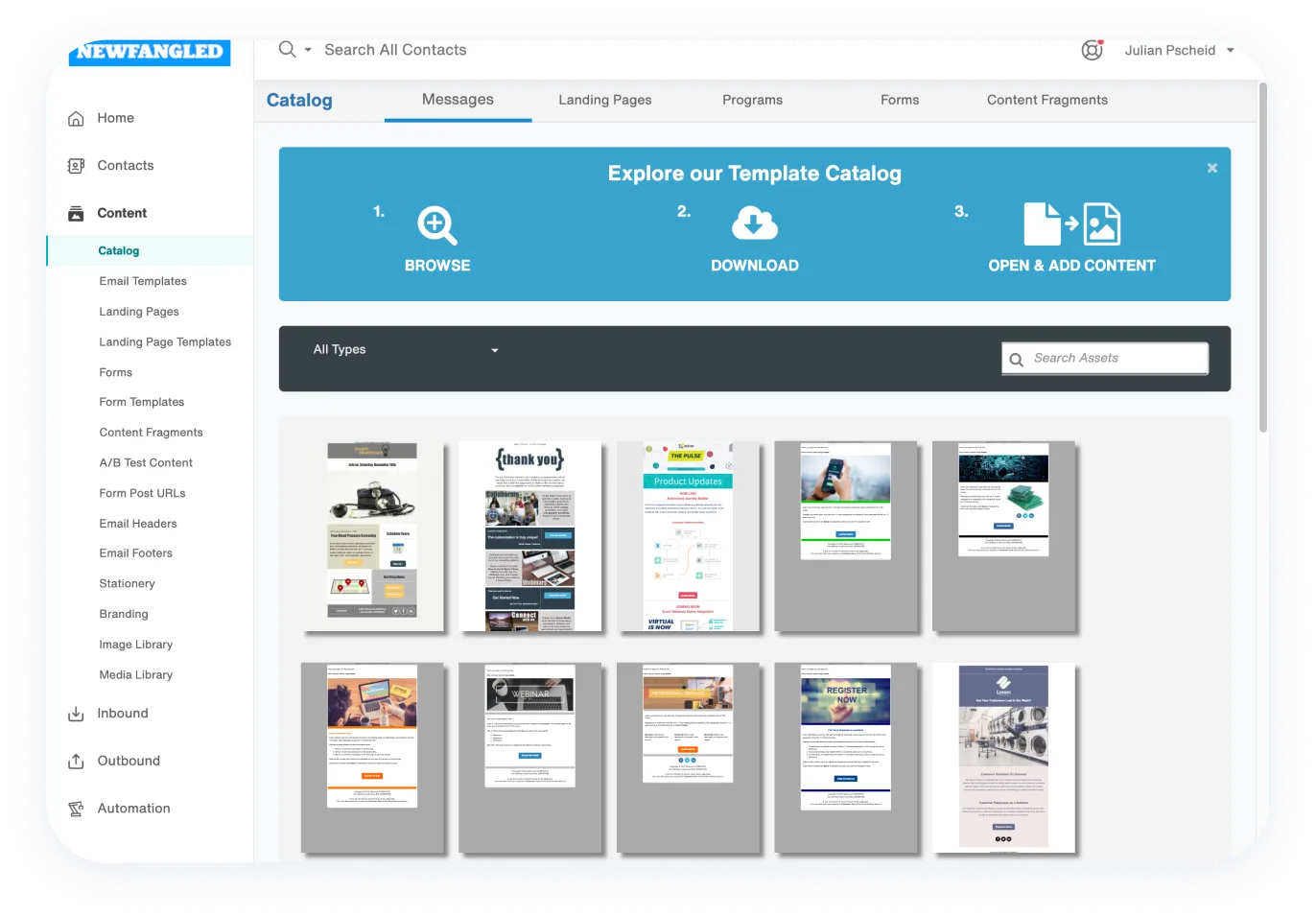Image resolution: width=1316 pixels, height=916 pixels.
Task: Open Email Templates from the sidebar
Action: pos(143,280)
